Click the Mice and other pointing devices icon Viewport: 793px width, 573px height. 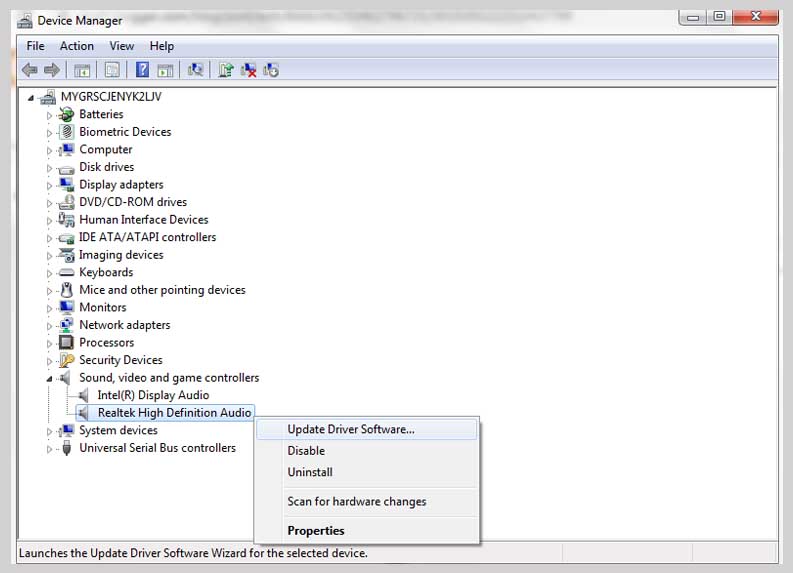pos(66,290)
